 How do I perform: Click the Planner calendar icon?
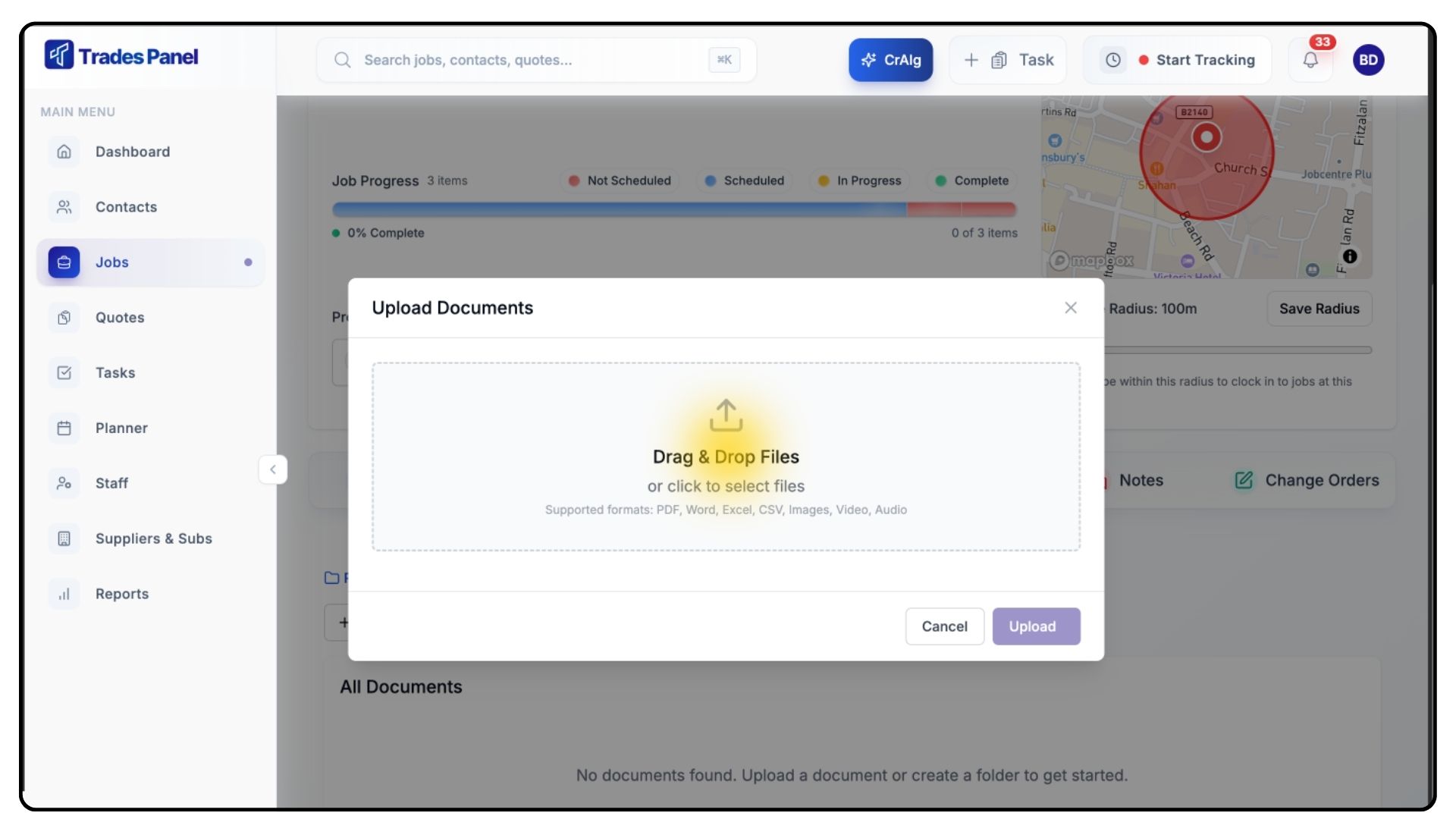pyautogui.click(x=64, y=428)
